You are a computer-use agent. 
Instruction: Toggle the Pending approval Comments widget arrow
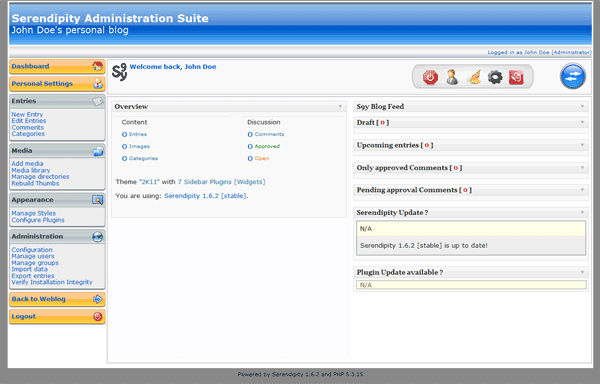(x=582, y=190)
